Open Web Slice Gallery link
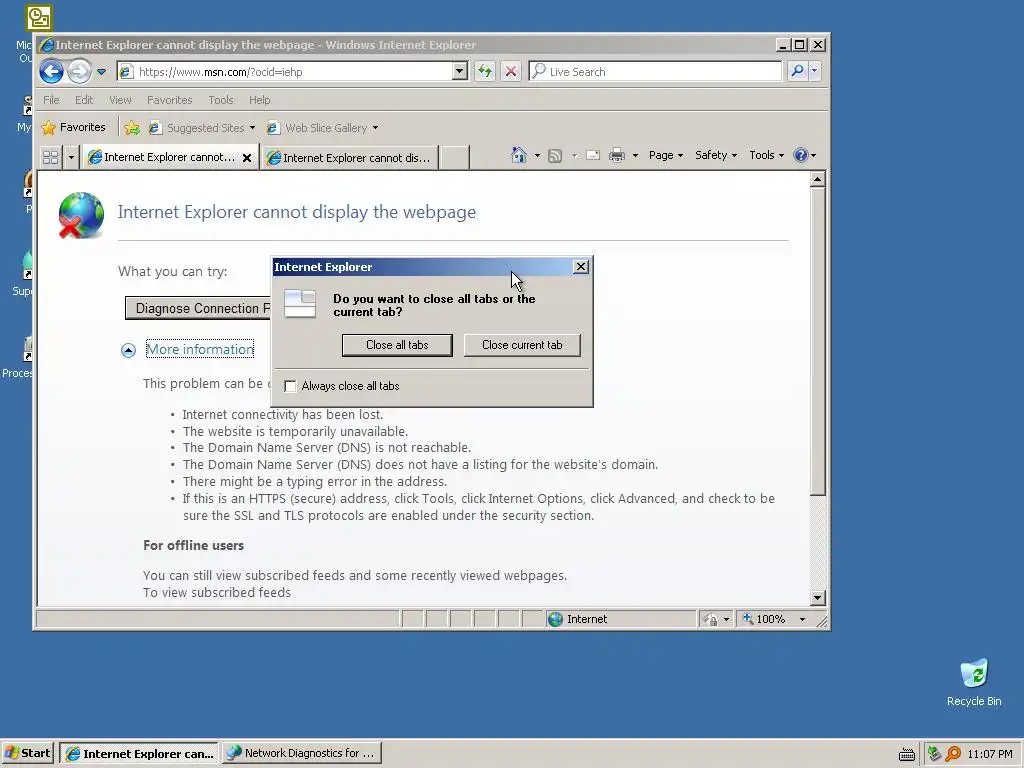 click(322, 128)
